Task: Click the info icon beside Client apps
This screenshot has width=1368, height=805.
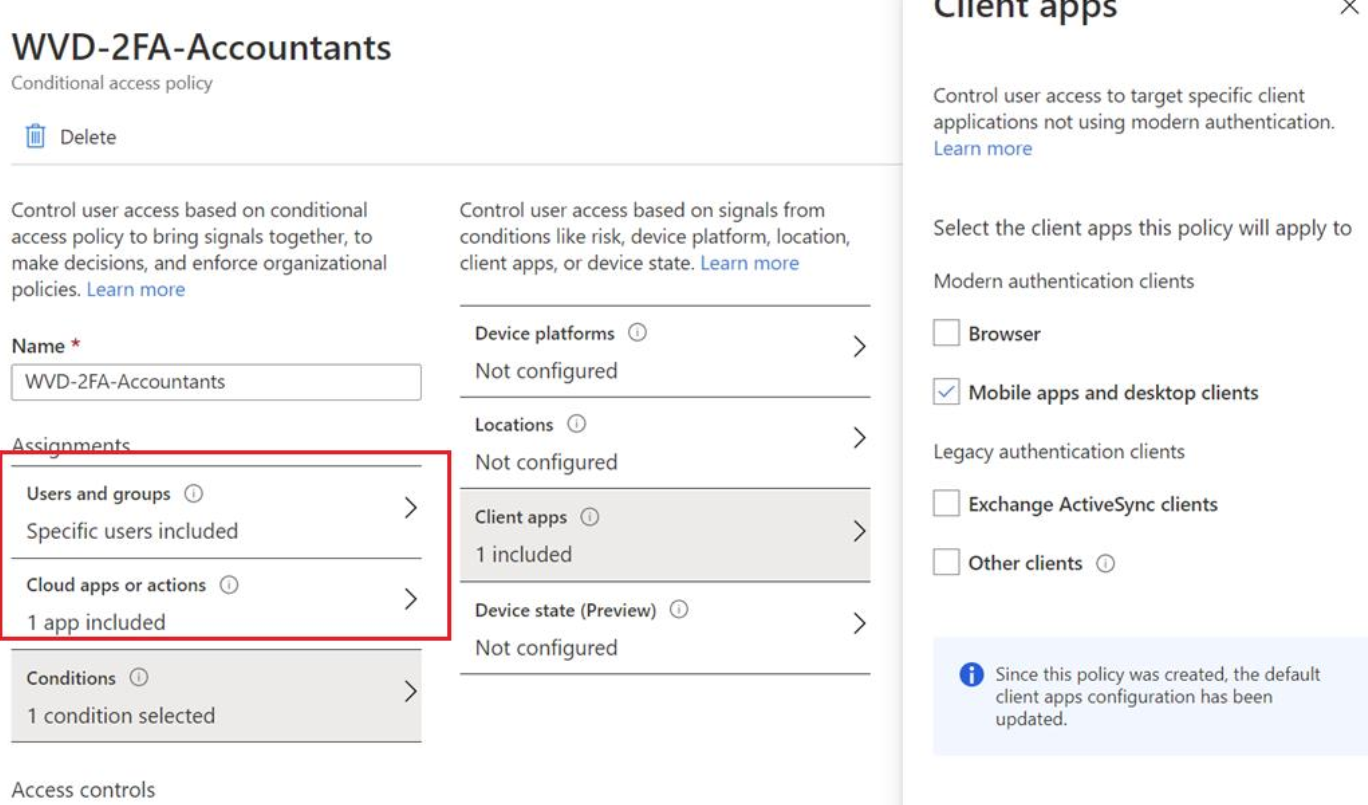Action: tap(587, 517)
